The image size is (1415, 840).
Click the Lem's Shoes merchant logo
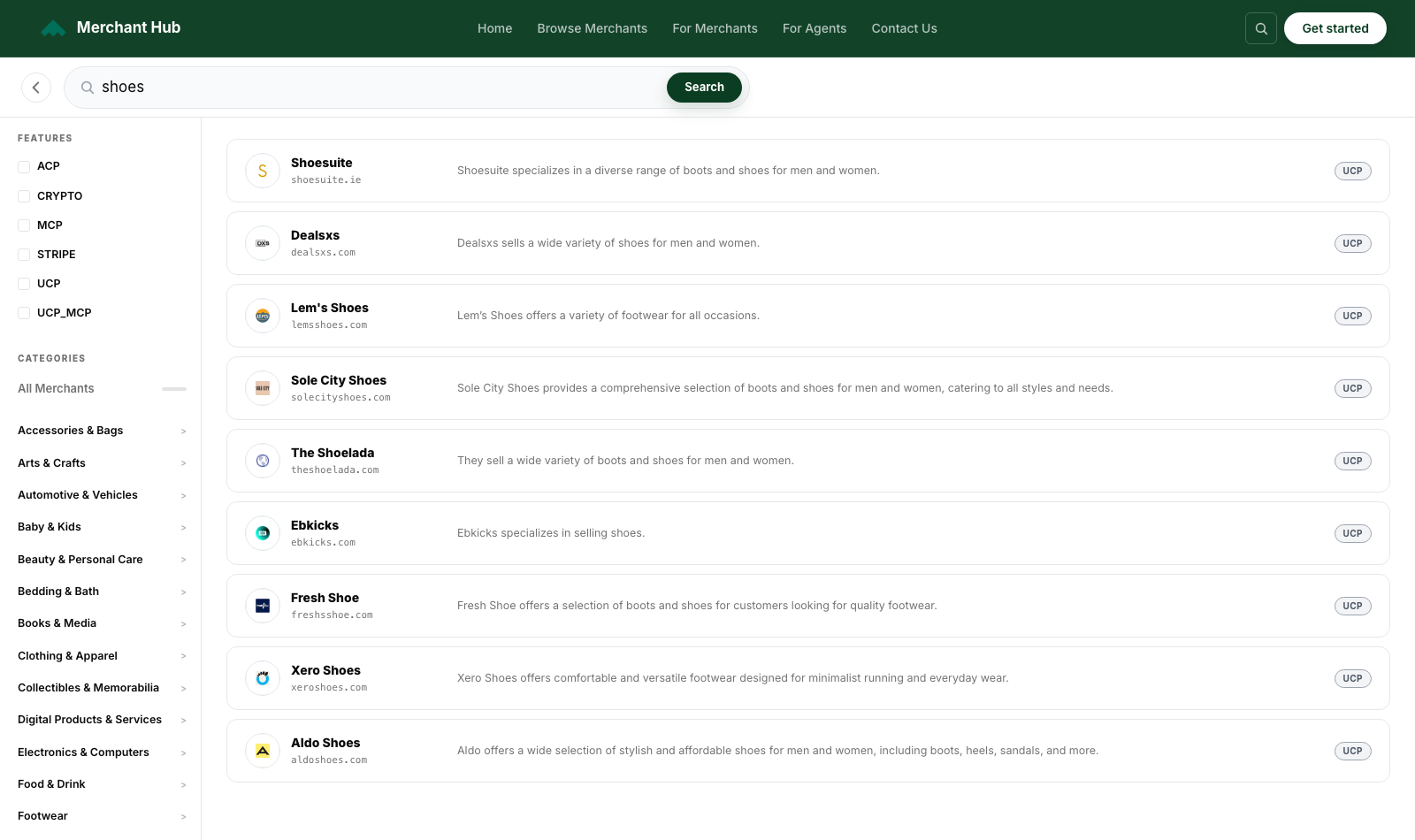263,316
